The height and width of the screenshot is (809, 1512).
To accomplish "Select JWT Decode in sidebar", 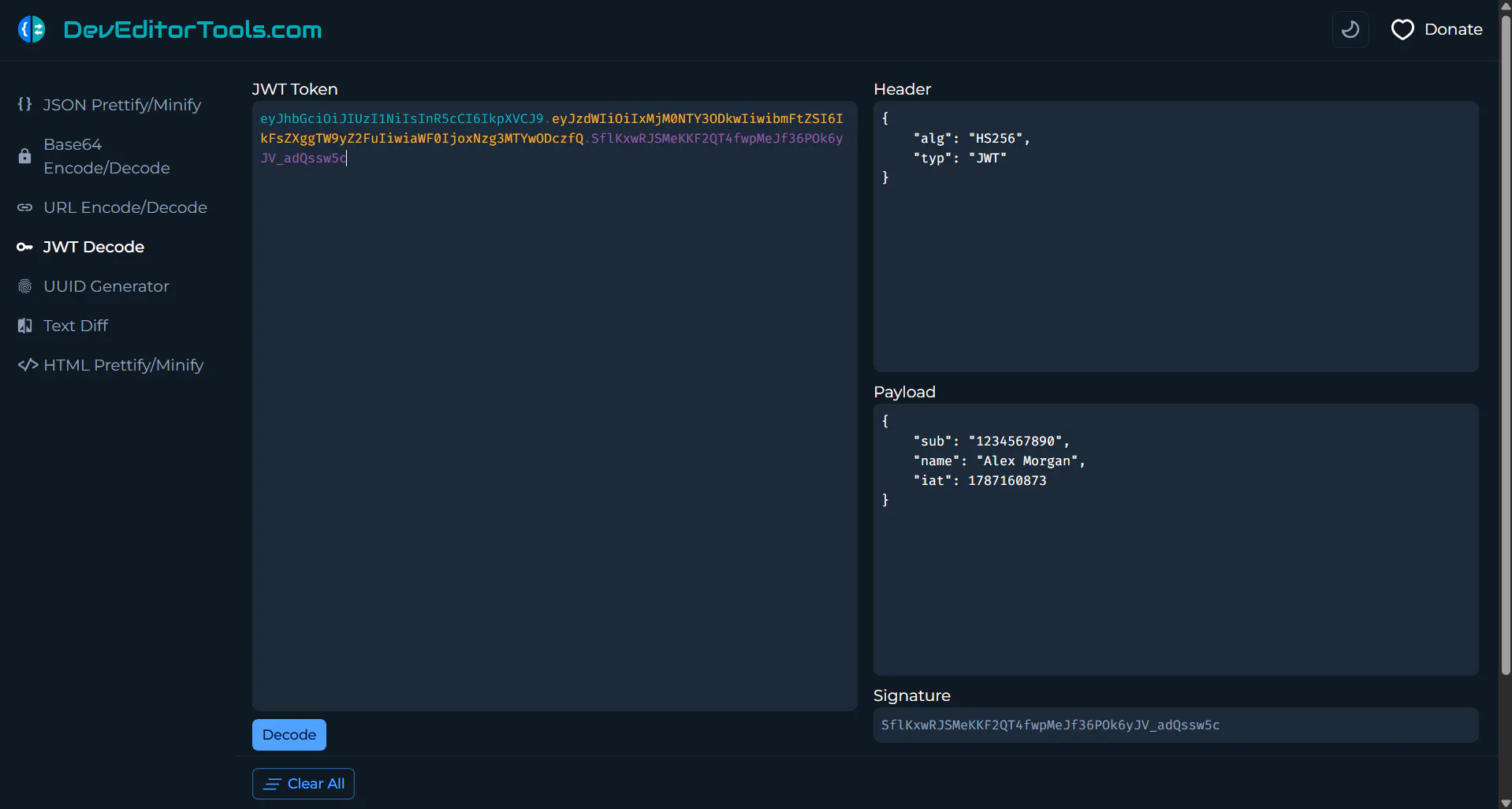I will point(94,247).
